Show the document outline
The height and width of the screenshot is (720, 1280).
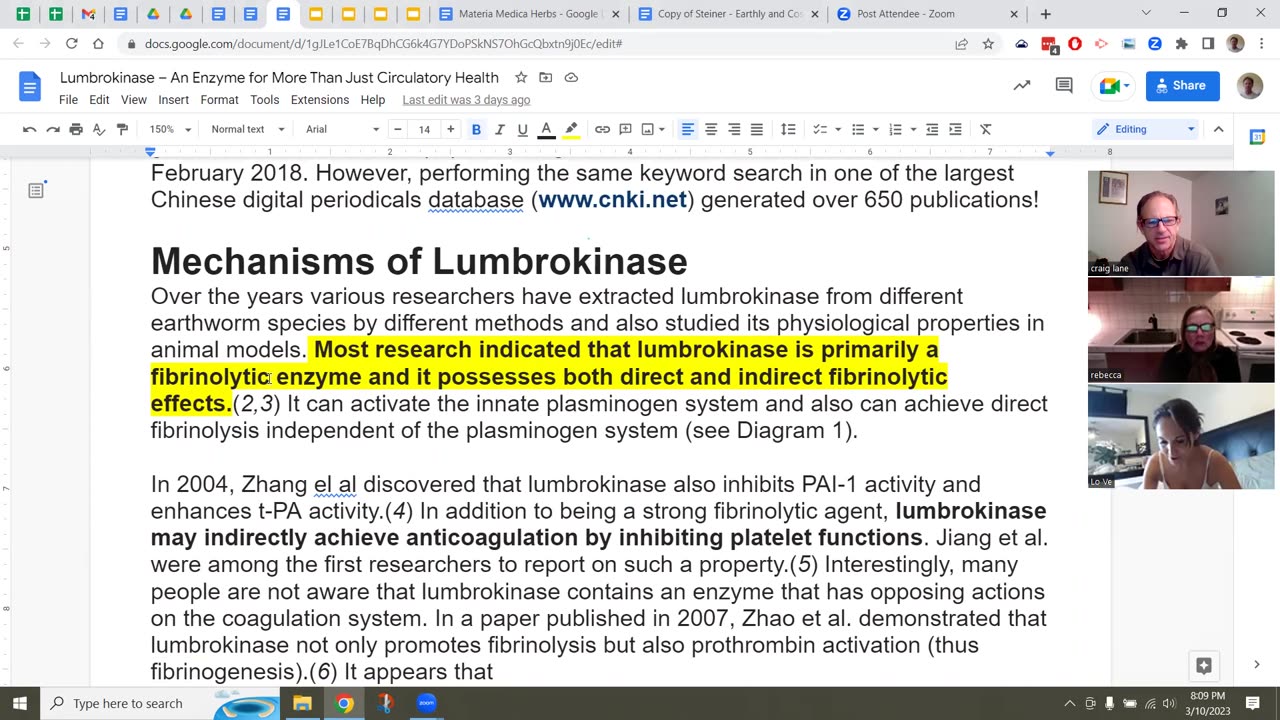tap(36, 190)
